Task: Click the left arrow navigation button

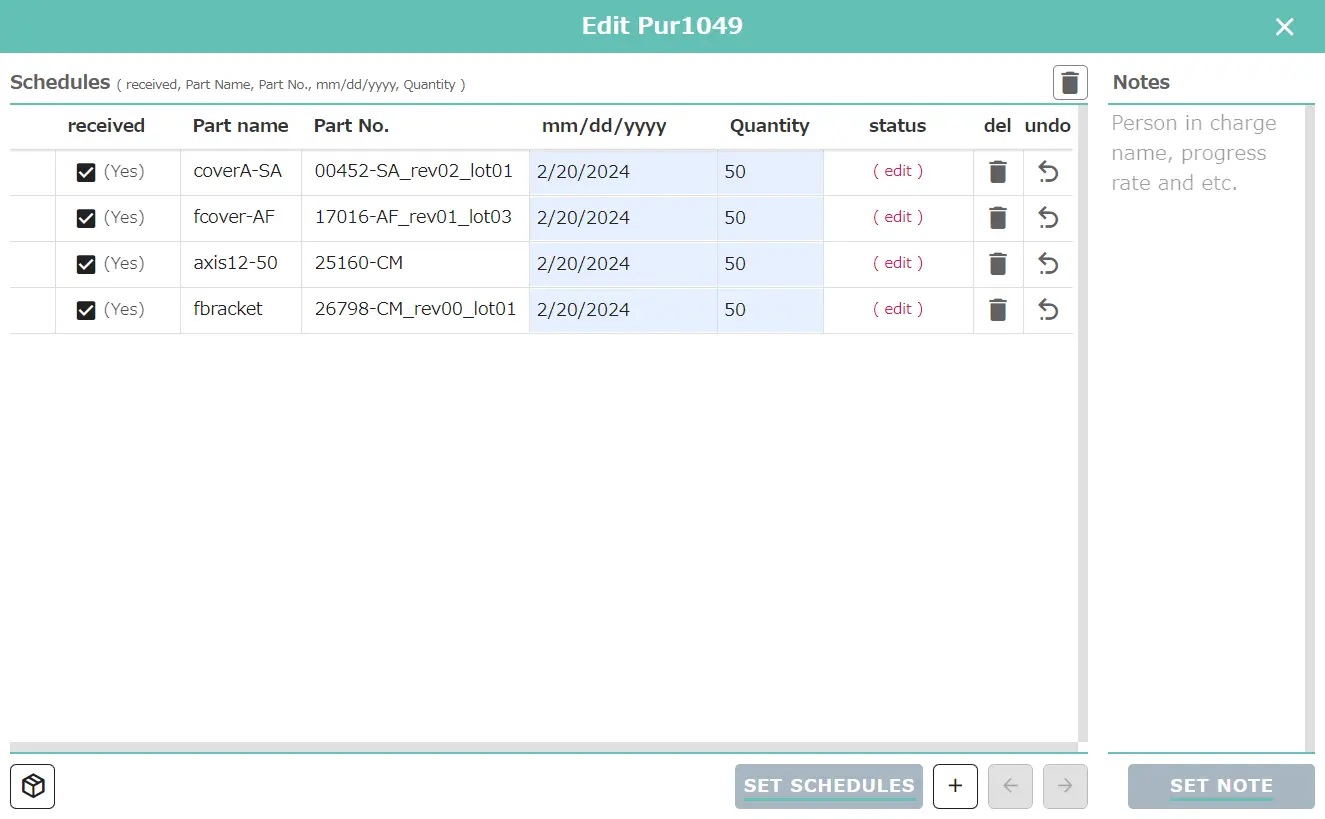Action: pyautogui.click(x=1010, y=786)
